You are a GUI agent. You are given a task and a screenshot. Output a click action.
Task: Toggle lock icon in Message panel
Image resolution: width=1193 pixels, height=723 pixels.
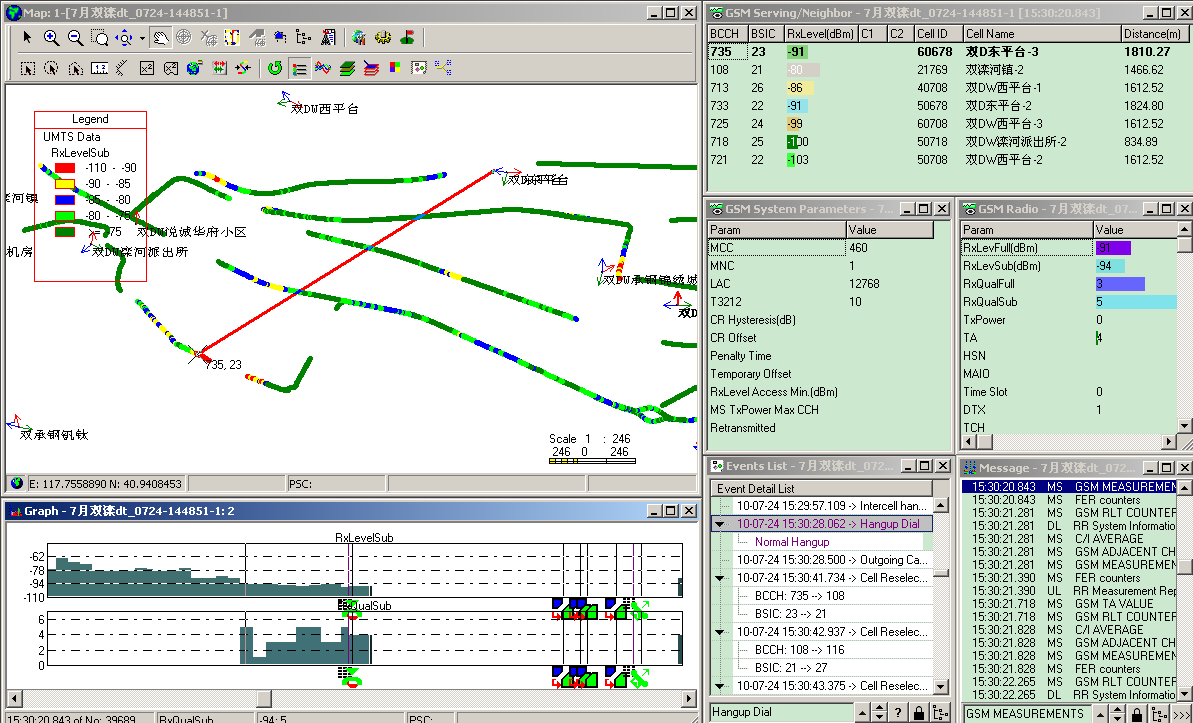coord(1137,713)
